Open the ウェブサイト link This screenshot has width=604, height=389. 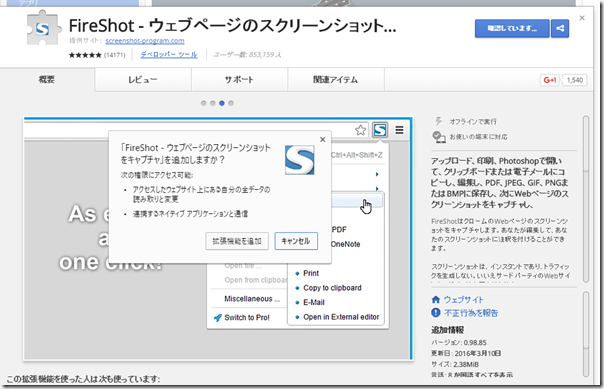[463, 300]
